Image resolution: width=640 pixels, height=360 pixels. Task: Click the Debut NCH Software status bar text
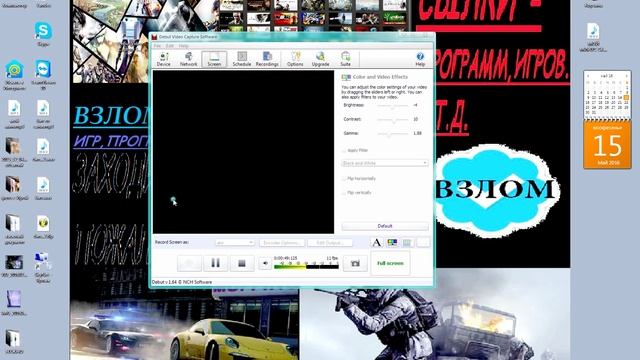[x=182, y=282]
